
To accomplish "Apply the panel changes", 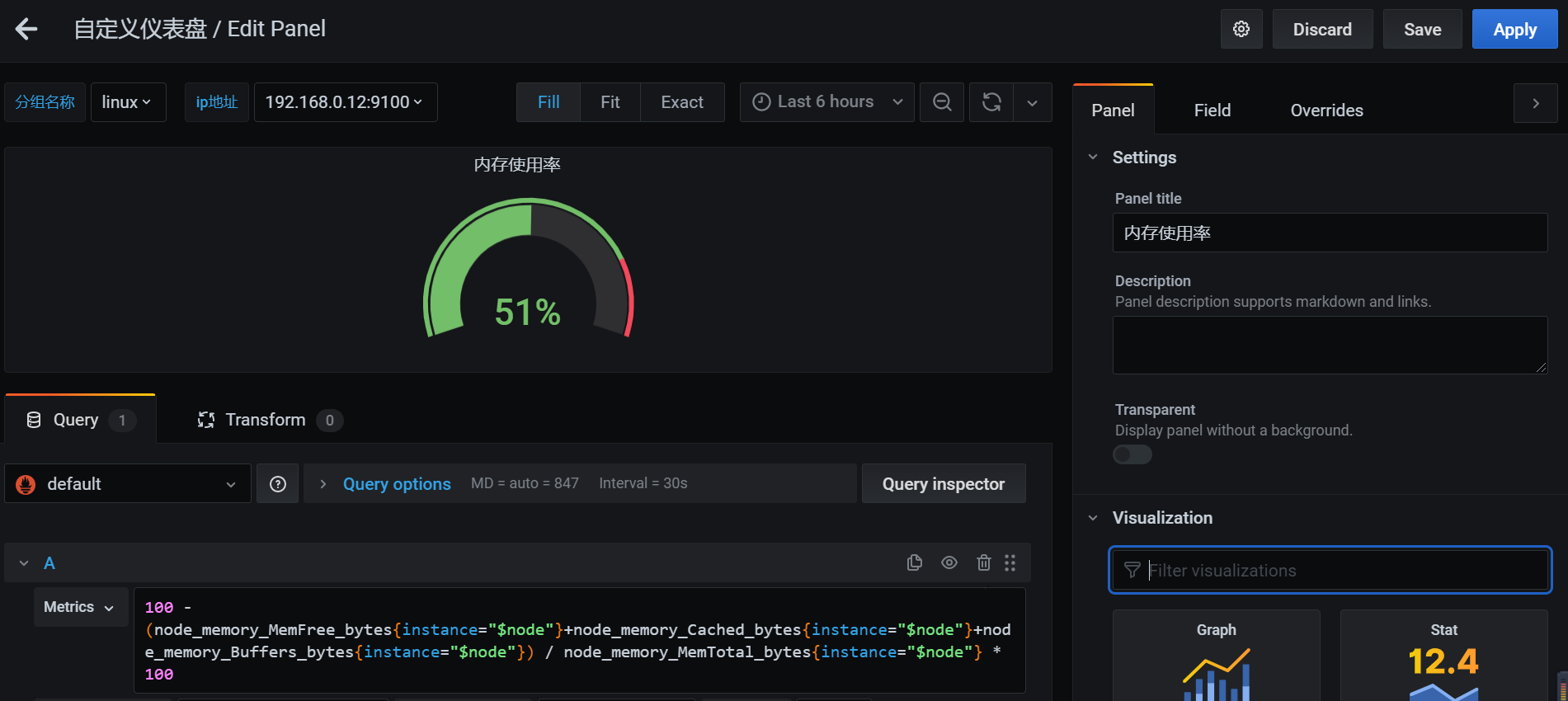I will (1515, 30).
